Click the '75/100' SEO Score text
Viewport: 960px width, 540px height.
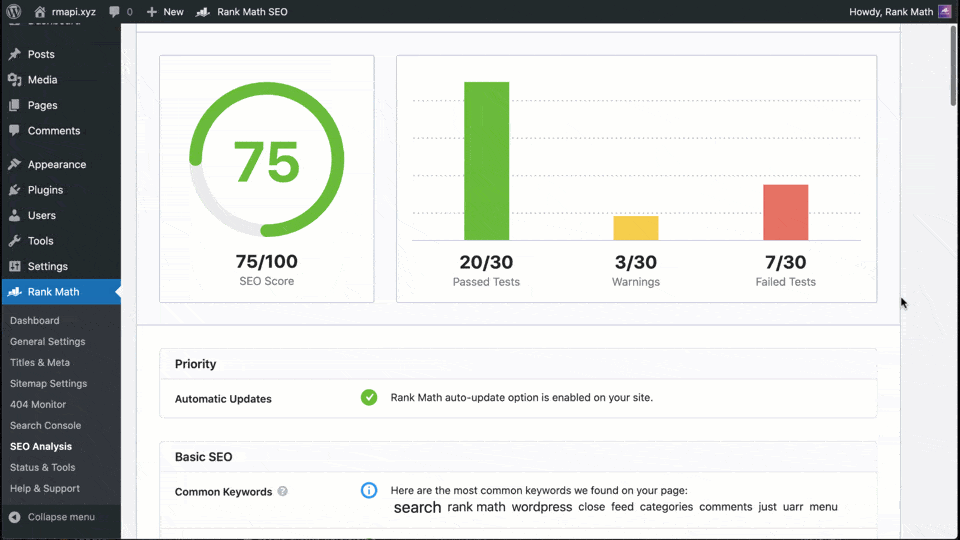(266, 261)
